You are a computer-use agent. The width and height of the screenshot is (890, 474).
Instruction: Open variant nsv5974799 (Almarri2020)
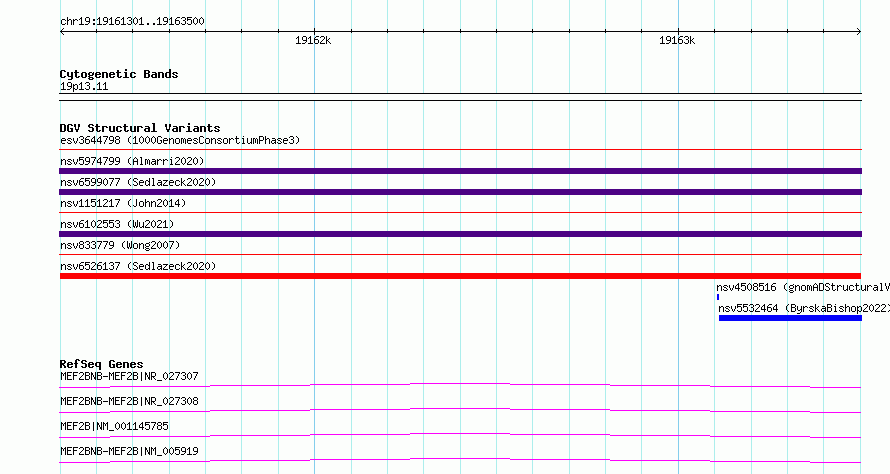coord(132,161)
